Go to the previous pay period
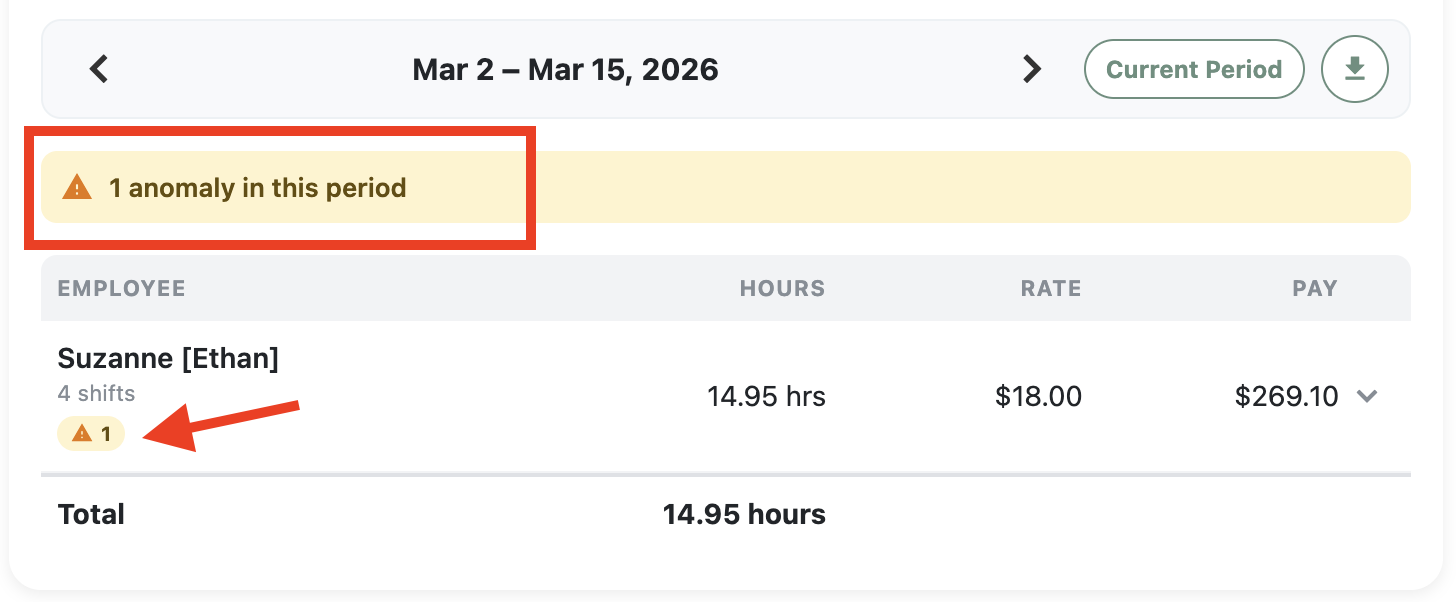Image resolution: width=1456 pixels, height=602 pixels. (98, 69)
